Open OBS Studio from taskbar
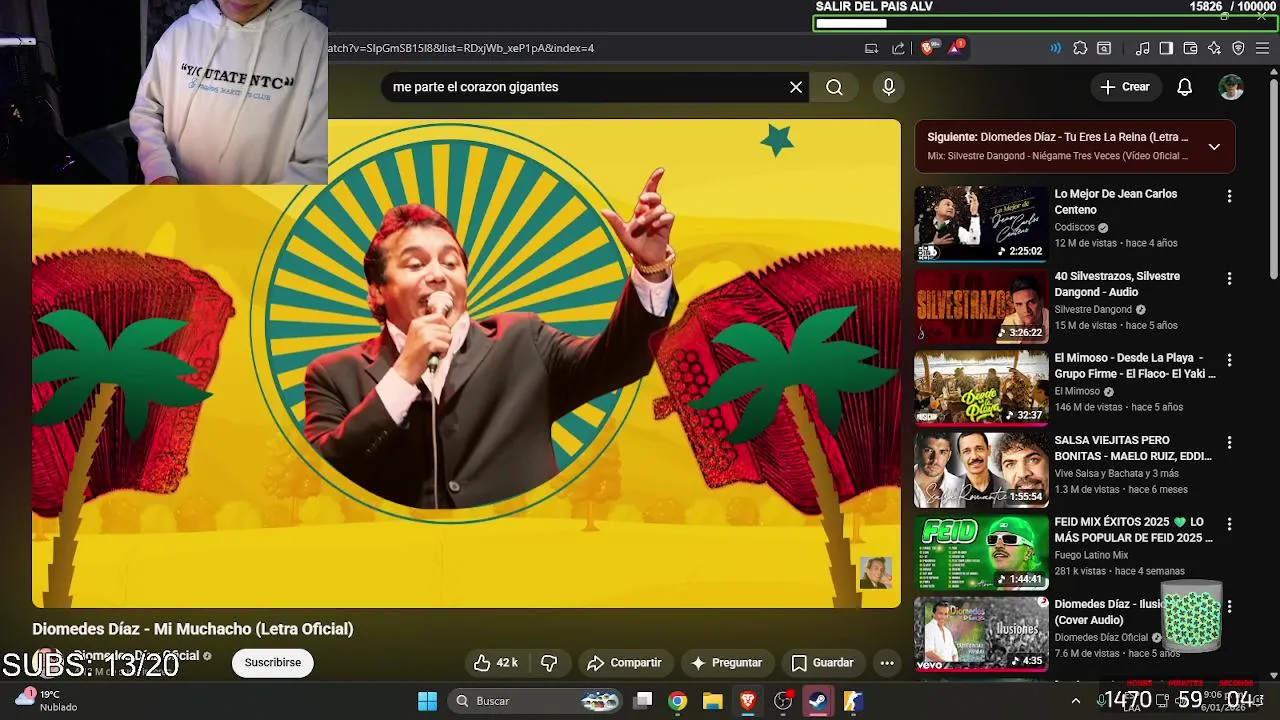This screenshot has height=720, width=1280. point(783,701)
